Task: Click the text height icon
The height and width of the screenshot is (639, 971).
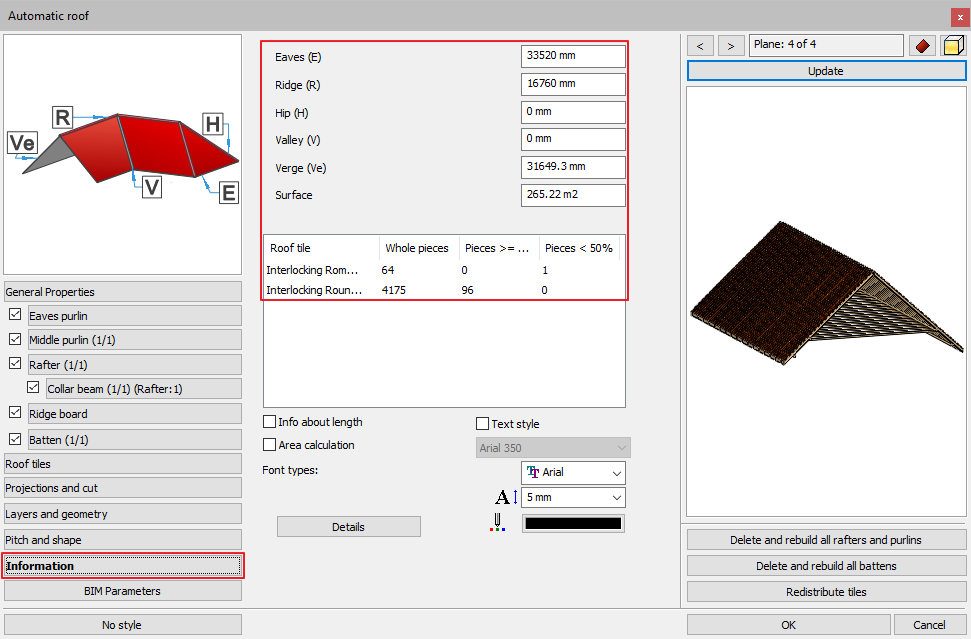Action: click(505, 498)
